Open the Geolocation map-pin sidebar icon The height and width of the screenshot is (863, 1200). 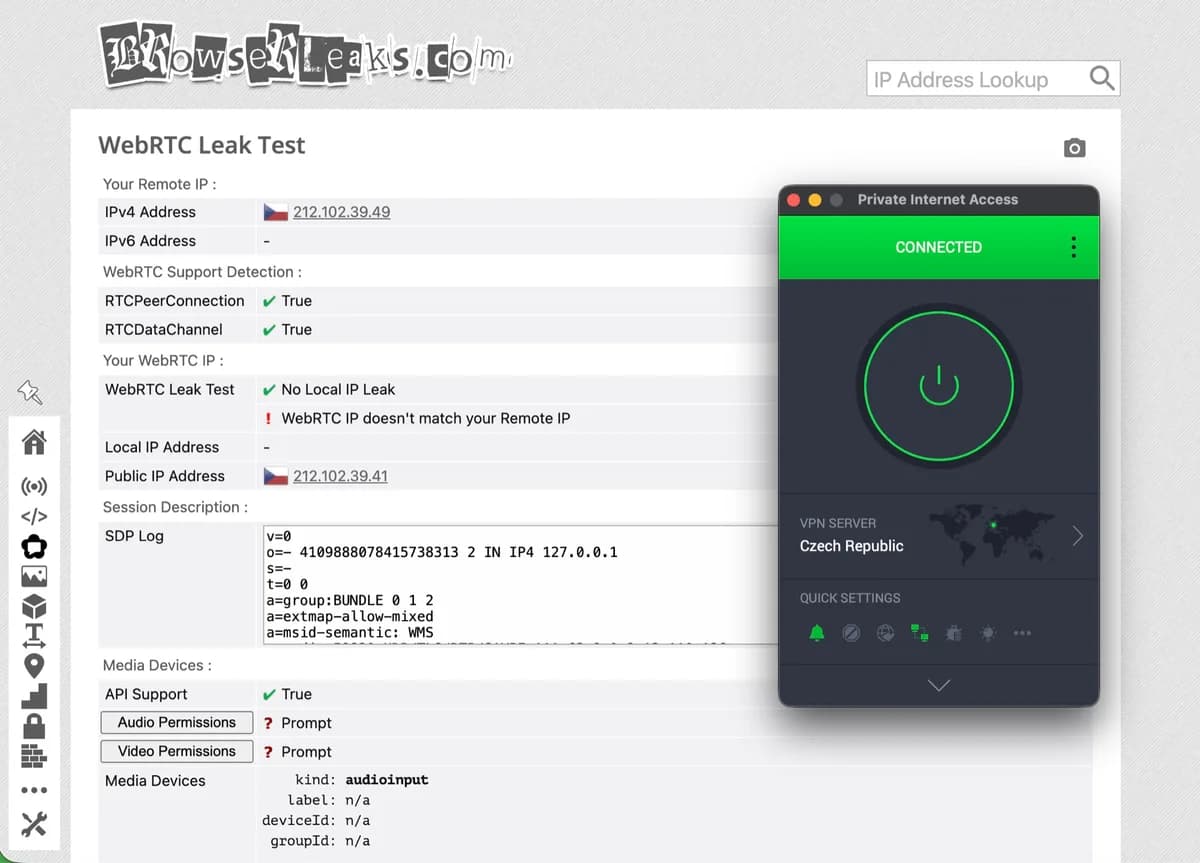(x=34, y=665)
